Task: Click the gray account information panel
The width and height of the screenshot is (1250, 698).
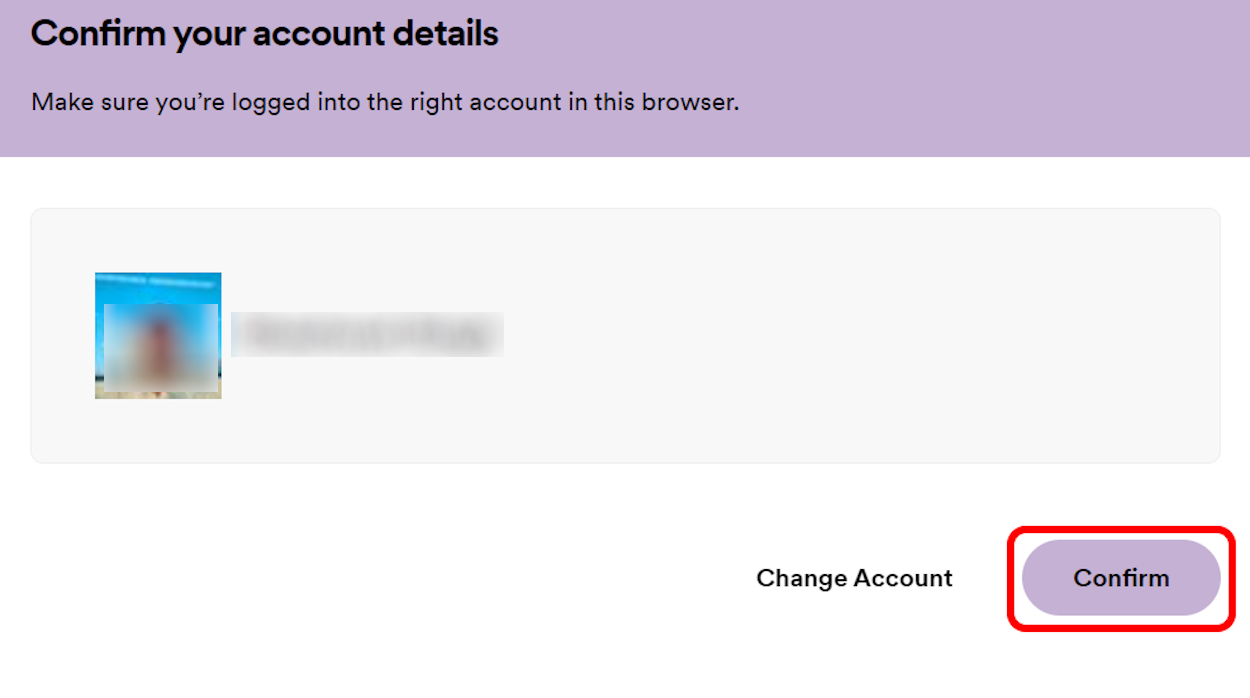Action: click(x=625, y=335)
